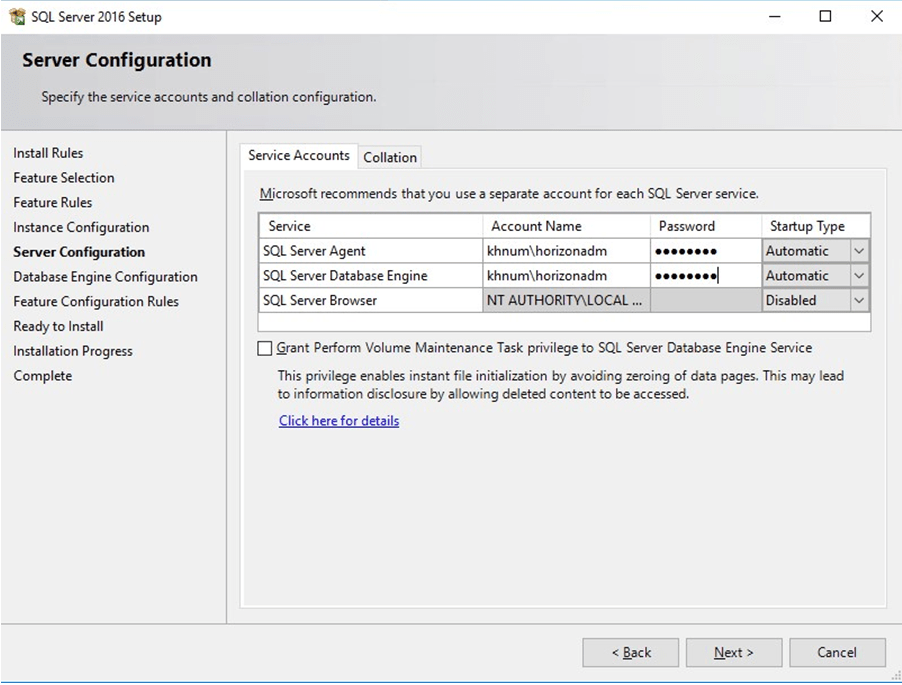
Task: Edit account name for SQL Server Database Engine
Action: click(565, 276)
